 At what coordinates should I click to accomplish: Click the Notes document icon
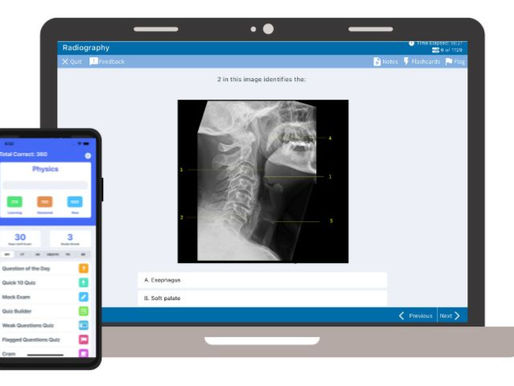click(x=377, y=62)
